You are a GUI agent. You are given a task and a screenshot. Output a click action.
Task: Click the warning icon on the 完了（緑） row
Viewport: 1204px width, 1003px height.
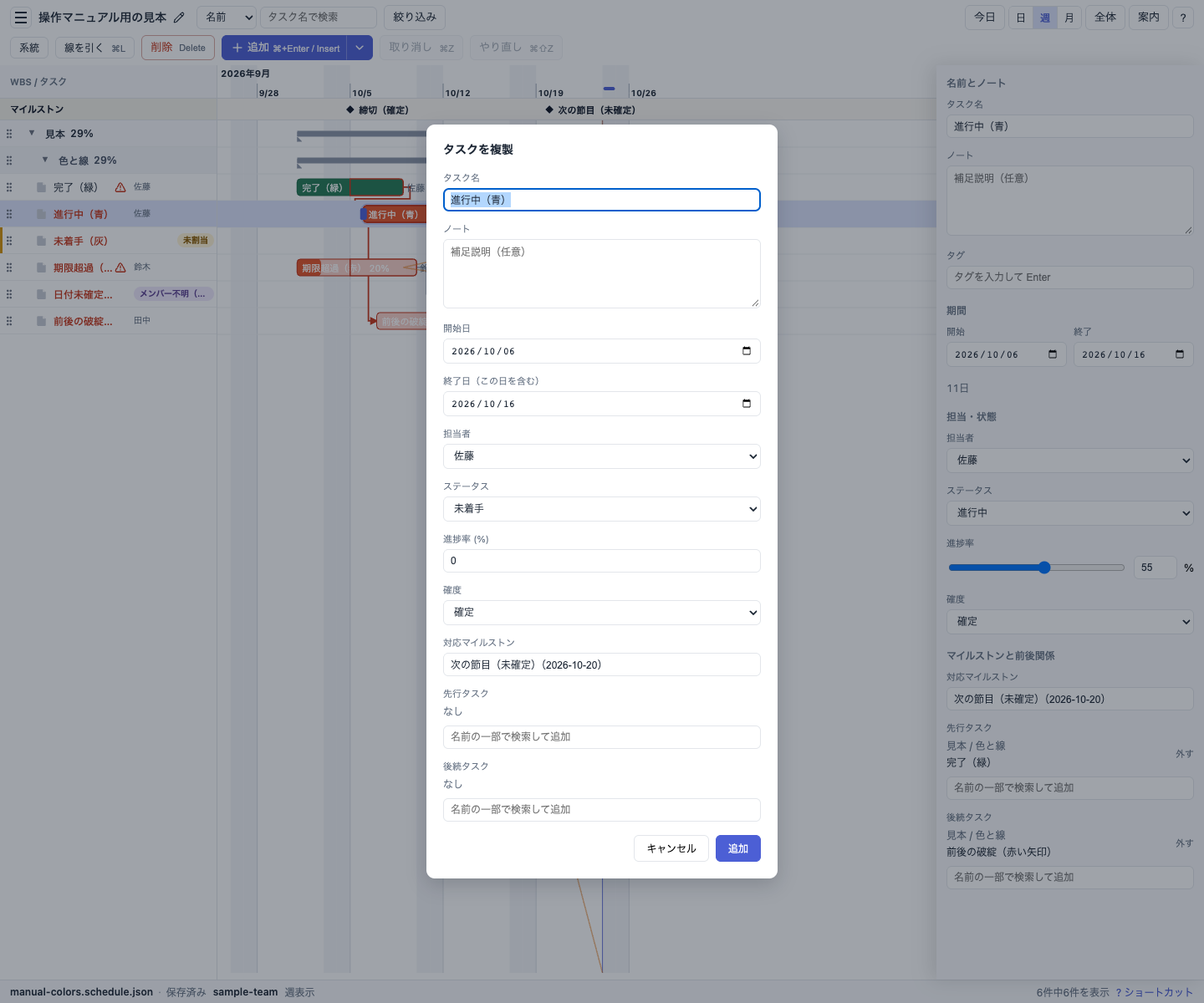[120, 187]
